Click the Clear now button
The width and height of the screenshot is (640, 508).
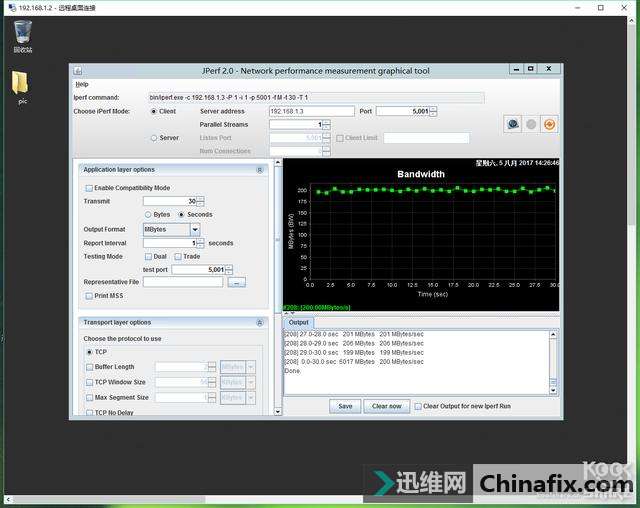point(387,406)
